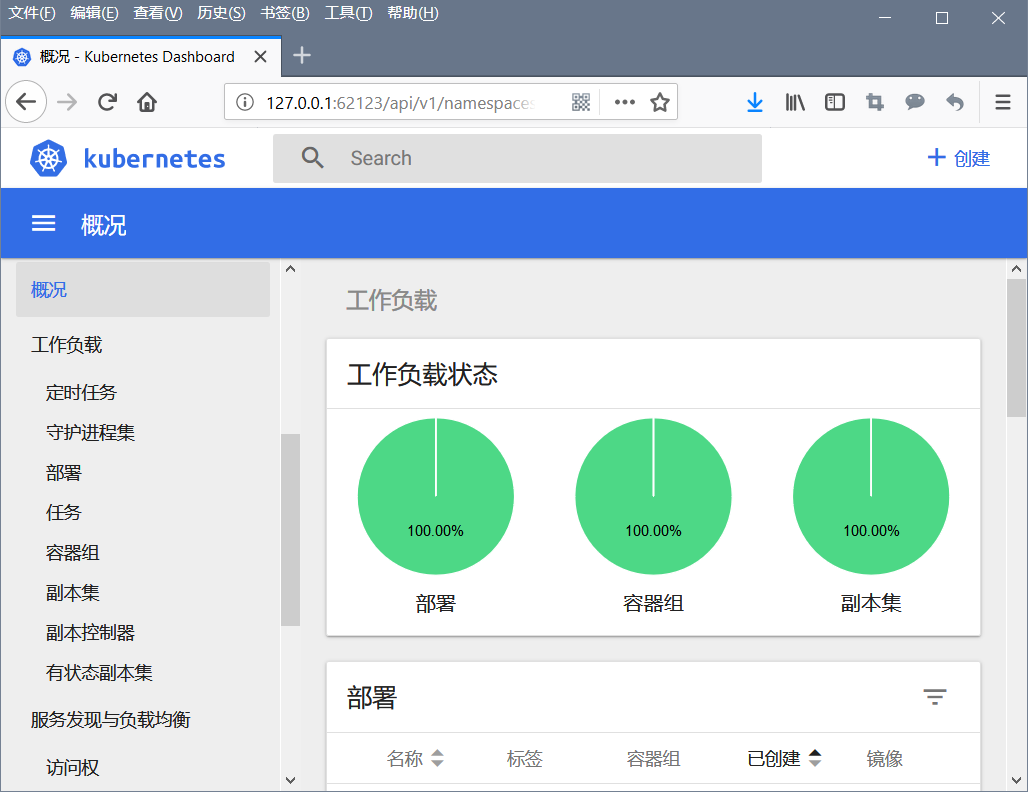Click the 部署 pie chart
Screen dimensions: 1028x792
coord(435,496)
